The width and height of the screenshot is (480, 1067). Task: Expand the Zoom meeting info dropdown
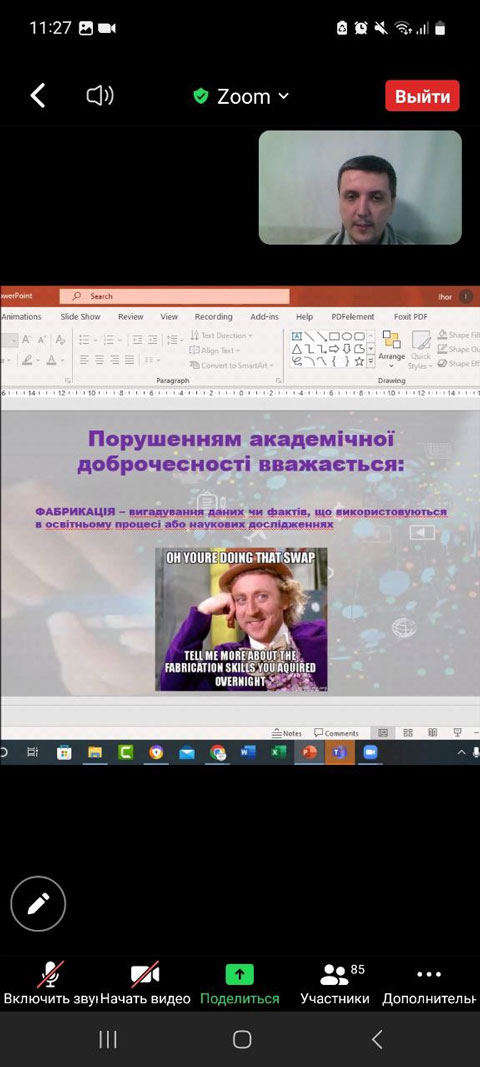click(242, 97)
